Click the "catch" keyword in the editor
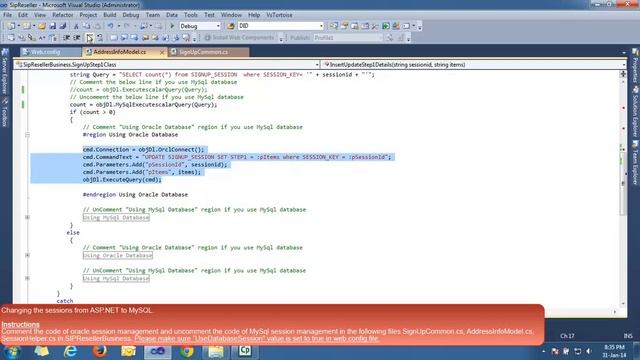The height and width of the screenshot is (360, 640). pyautogui.click(x=65, y=301)
